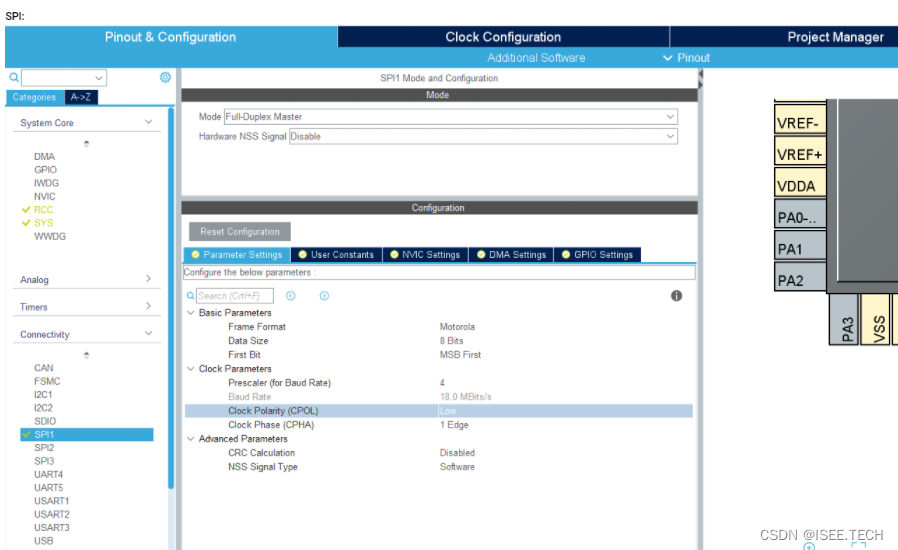Open the NVIC Settings tab
898x550 pixels.
point(425,254)
